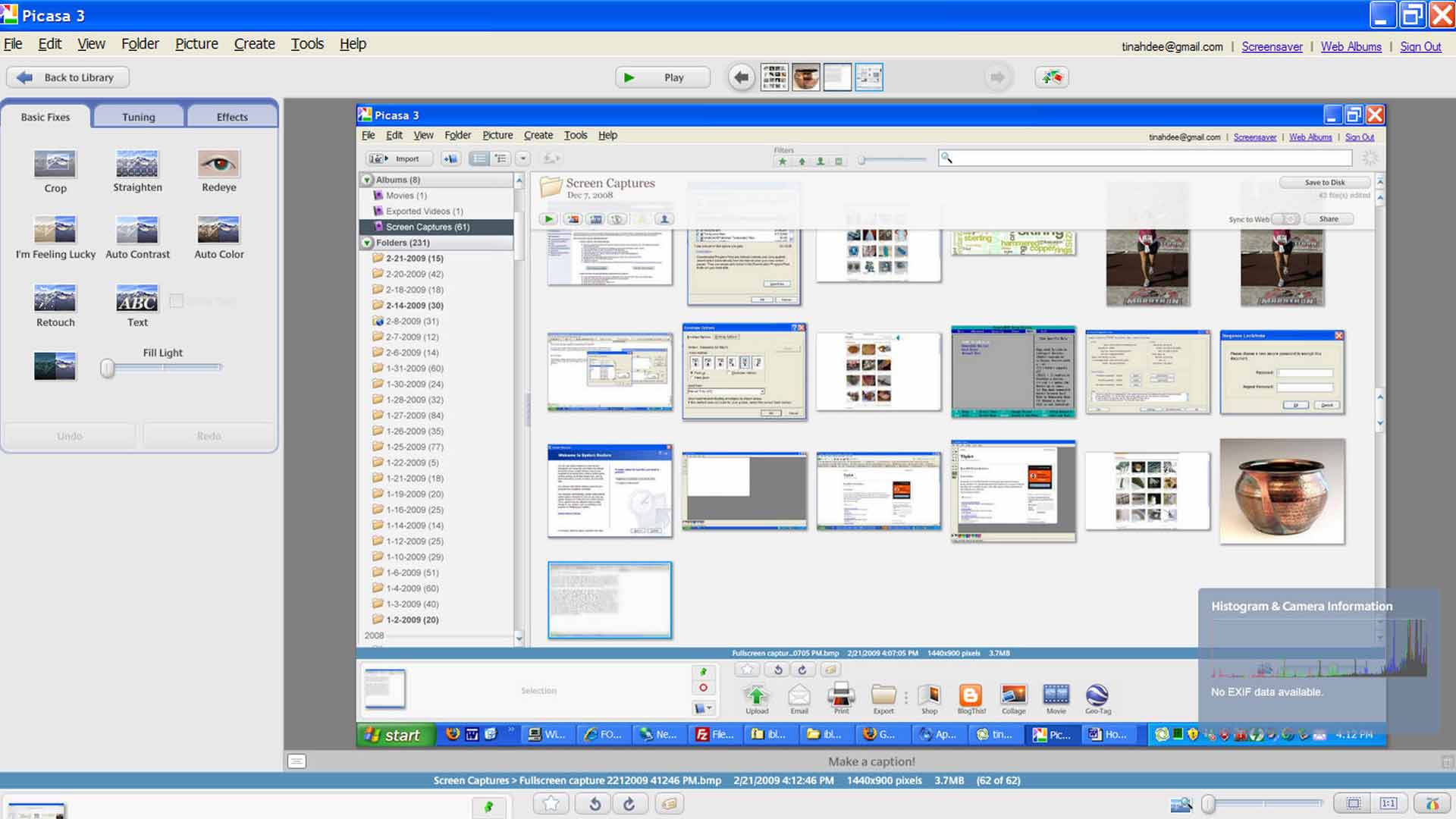
Task: Open add-to-album dropdown in captured tray
Action: [703, 708]
